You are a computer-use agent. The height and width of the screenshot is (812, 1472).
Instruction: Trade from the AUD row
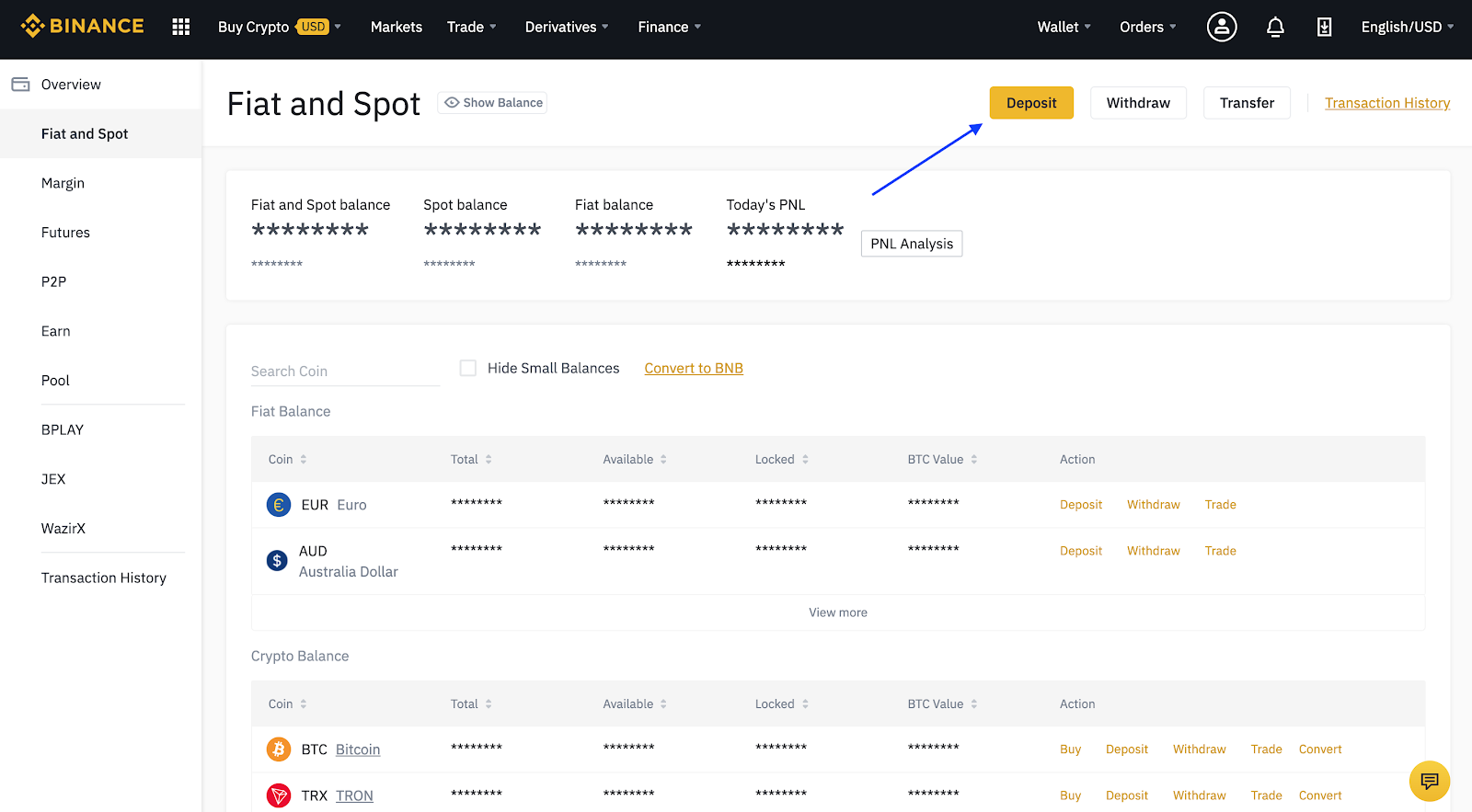click(x=1221, y=551)
